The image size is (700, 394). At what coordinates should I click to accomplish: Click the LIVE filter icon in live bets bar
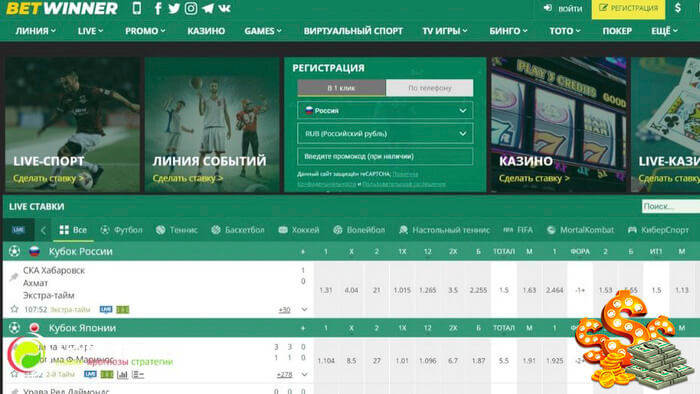(x=18, y=230)
